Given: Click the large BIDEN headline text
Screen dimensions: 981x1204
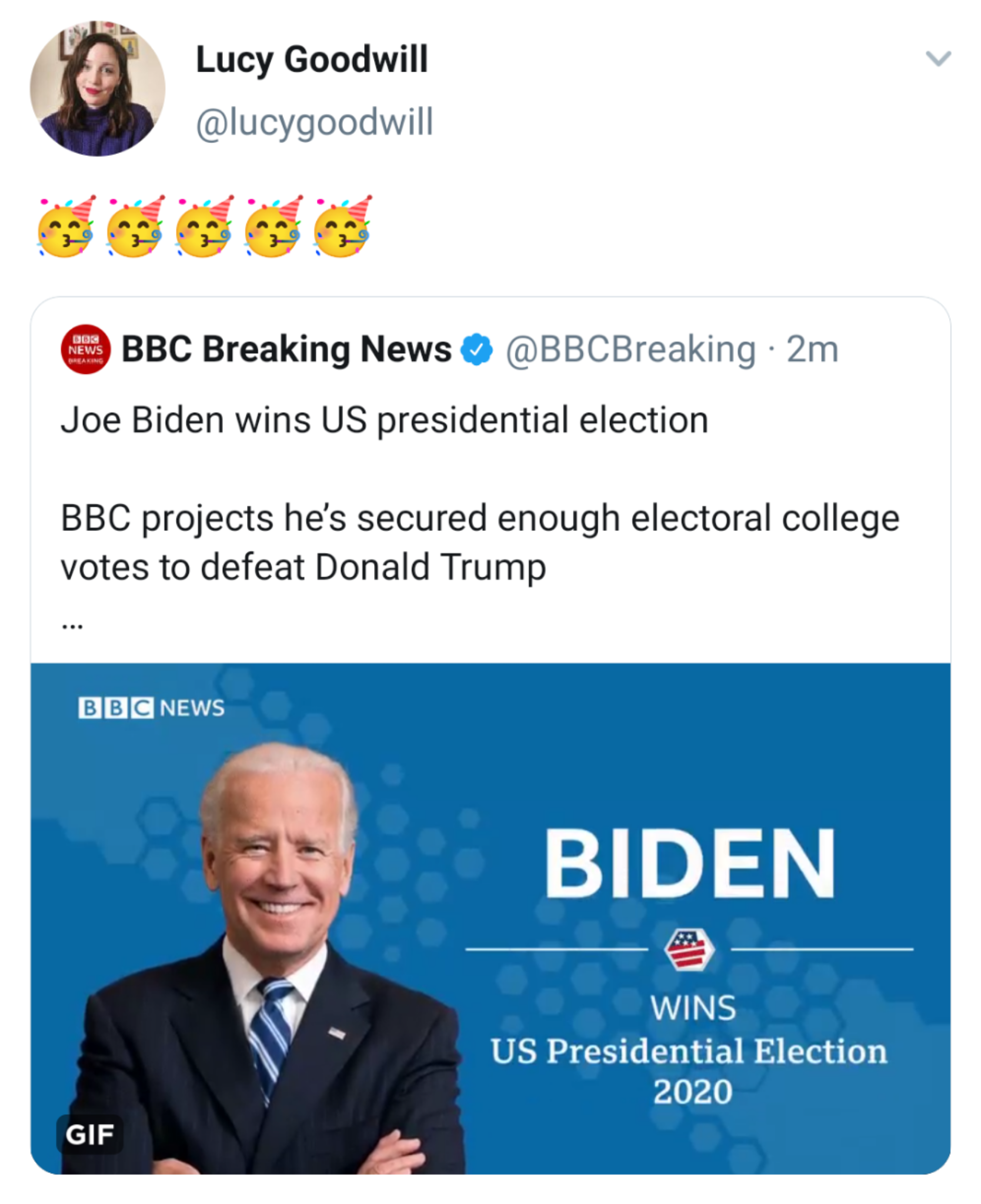Looking at the screenshot, I should click(689, 864).
